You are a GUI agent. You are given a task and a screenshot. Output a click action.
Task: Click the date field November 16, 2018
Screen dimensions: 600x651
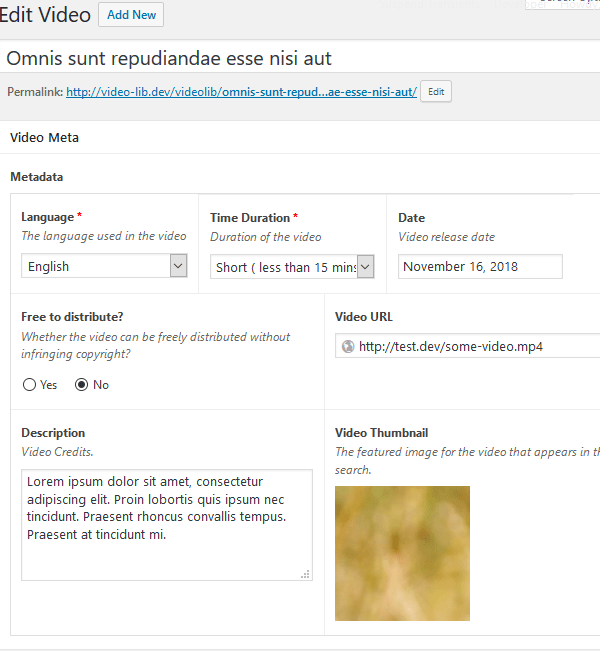click(480, 267)
